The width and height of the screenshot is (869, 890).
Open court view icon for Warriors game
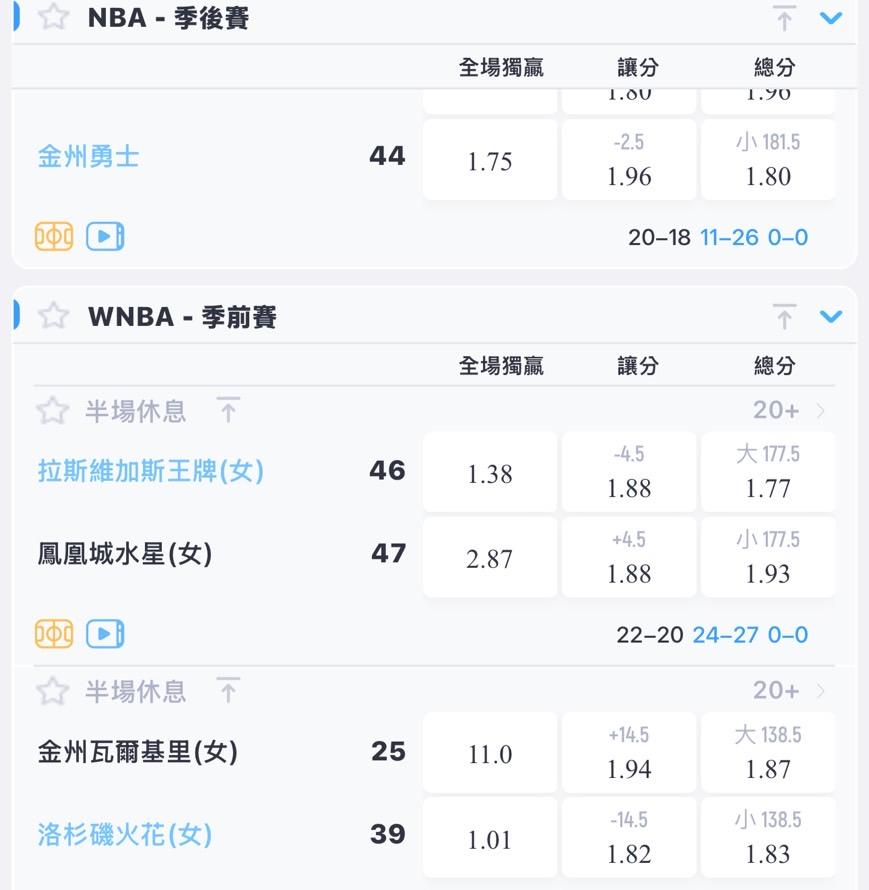[x=54, y=237]
